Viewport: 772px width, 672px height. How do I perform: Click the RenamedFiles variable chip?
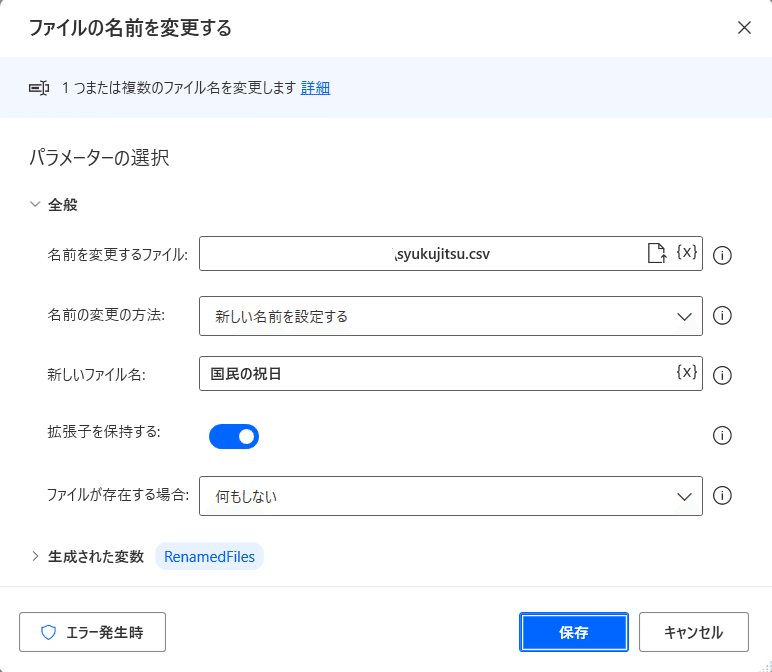209,556
